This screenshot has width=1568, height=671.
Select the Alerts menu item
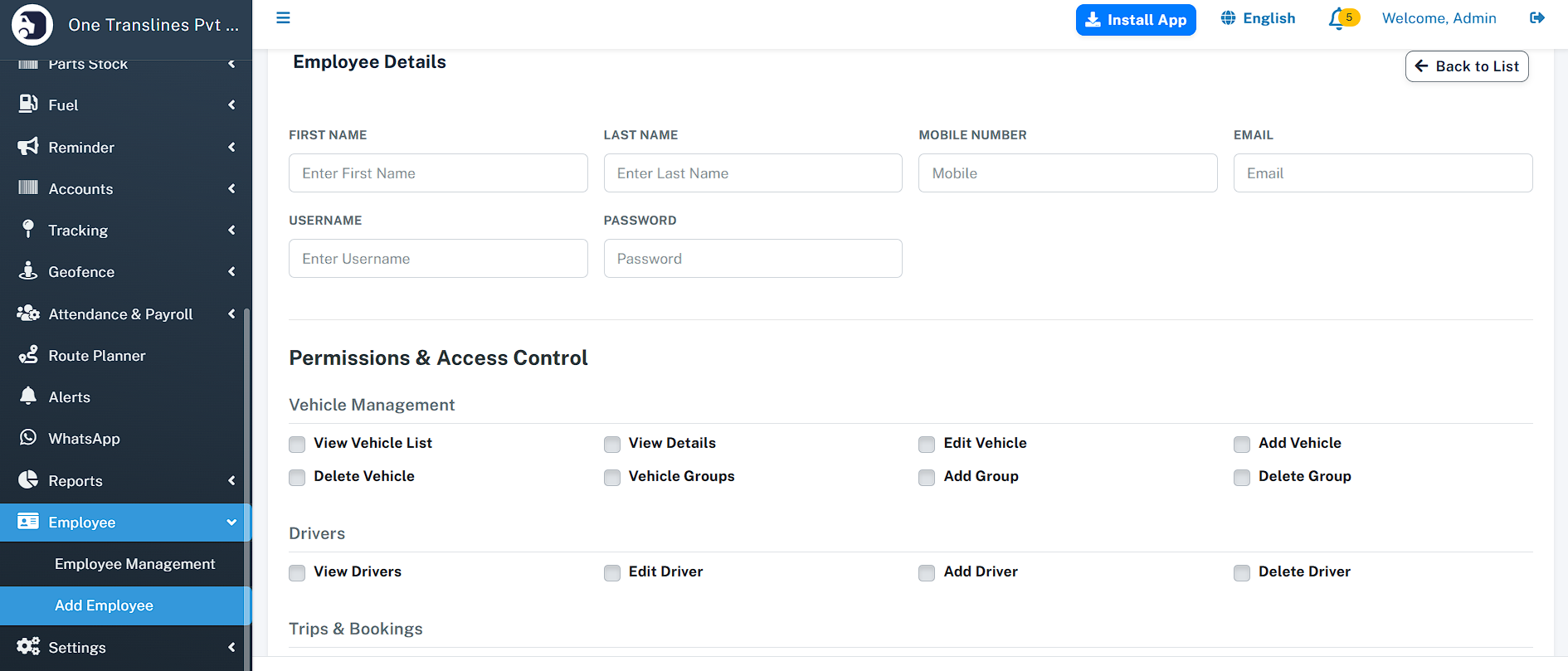tap(70, 397)
